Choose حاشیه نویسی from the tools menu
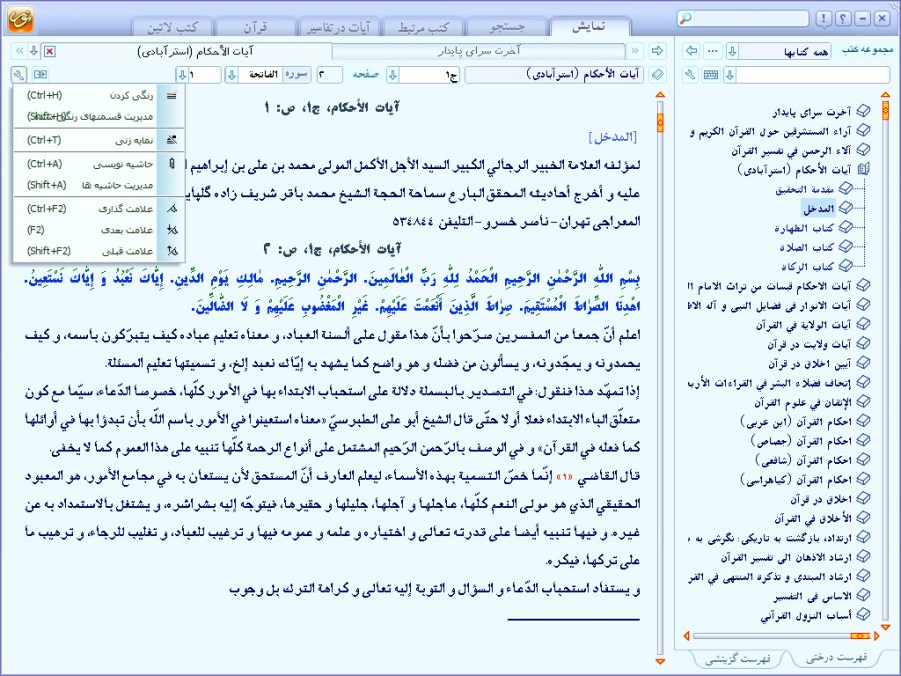Image resolution: width=901 pixels, height=676 pixels. click(98, 164)
